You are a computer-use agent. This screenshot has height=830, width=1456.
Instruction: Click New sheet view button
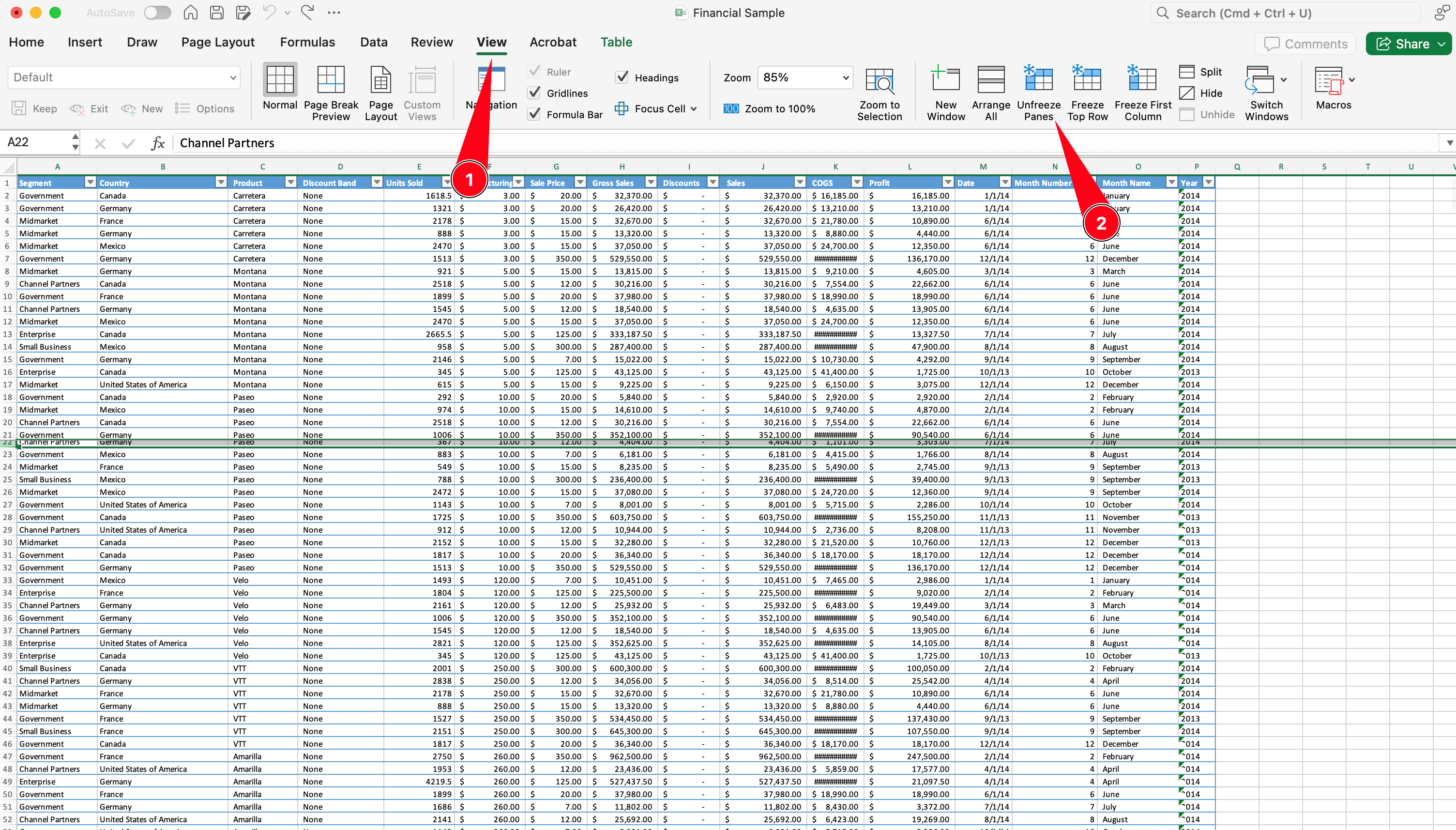pos(142,108)
